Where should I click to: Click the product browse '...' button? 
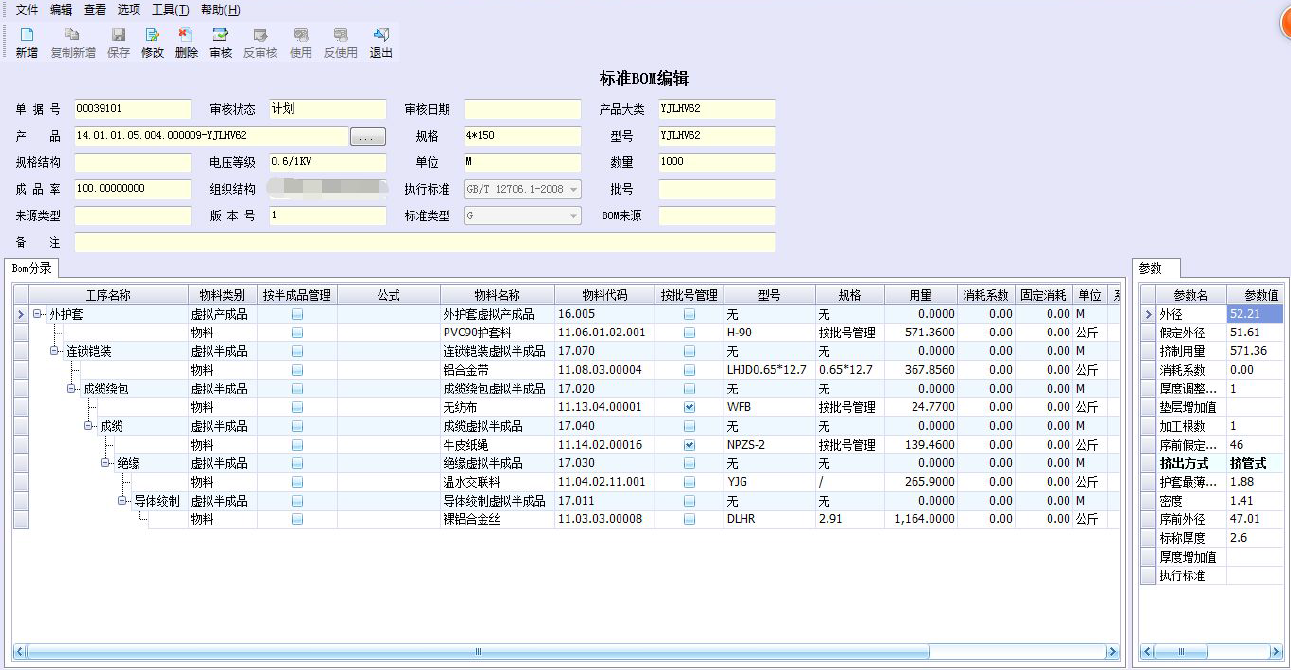tap(367, 137)
